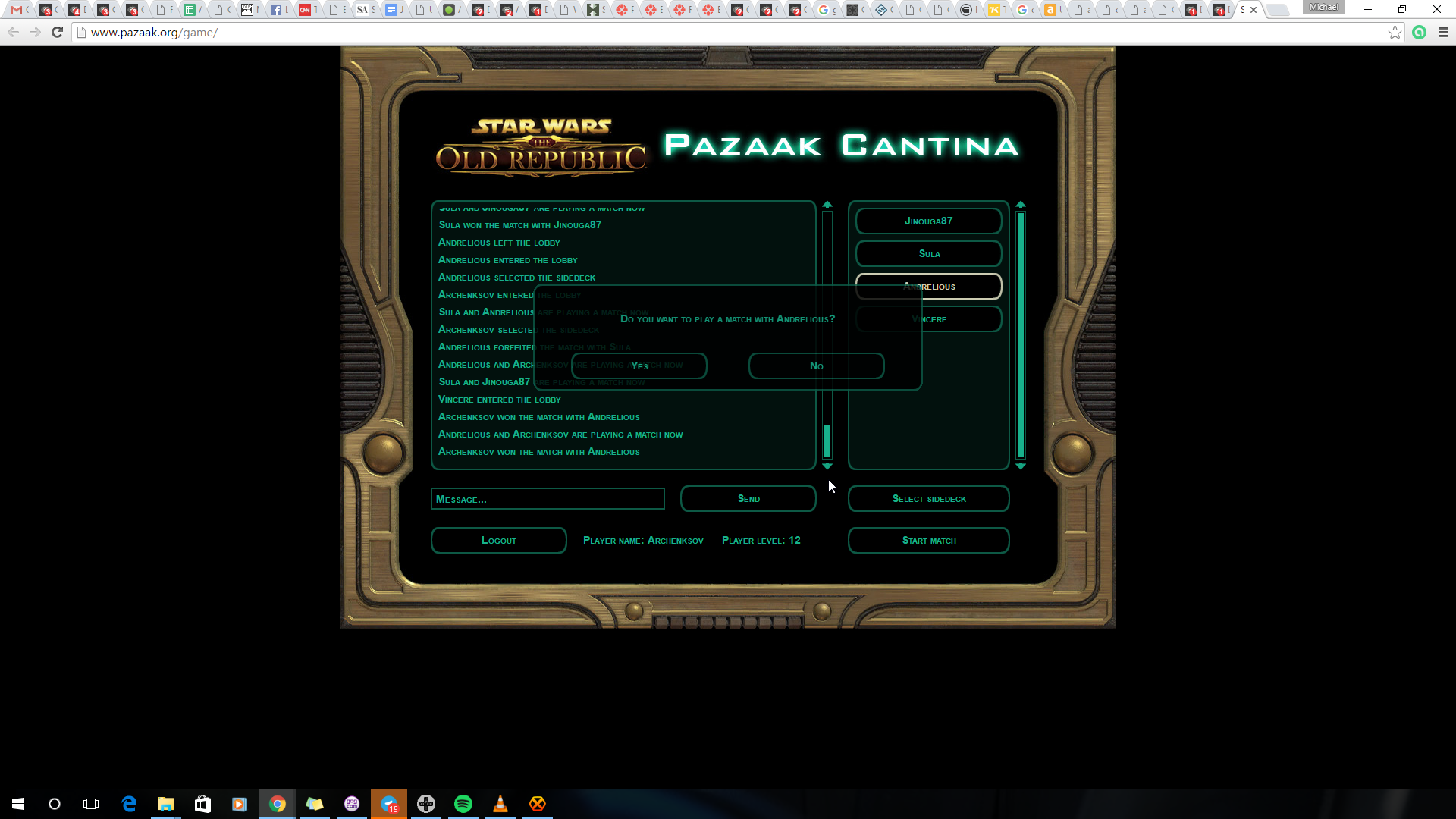Open GOG.com Galaxy from taskbar

(x=352, y=804)
